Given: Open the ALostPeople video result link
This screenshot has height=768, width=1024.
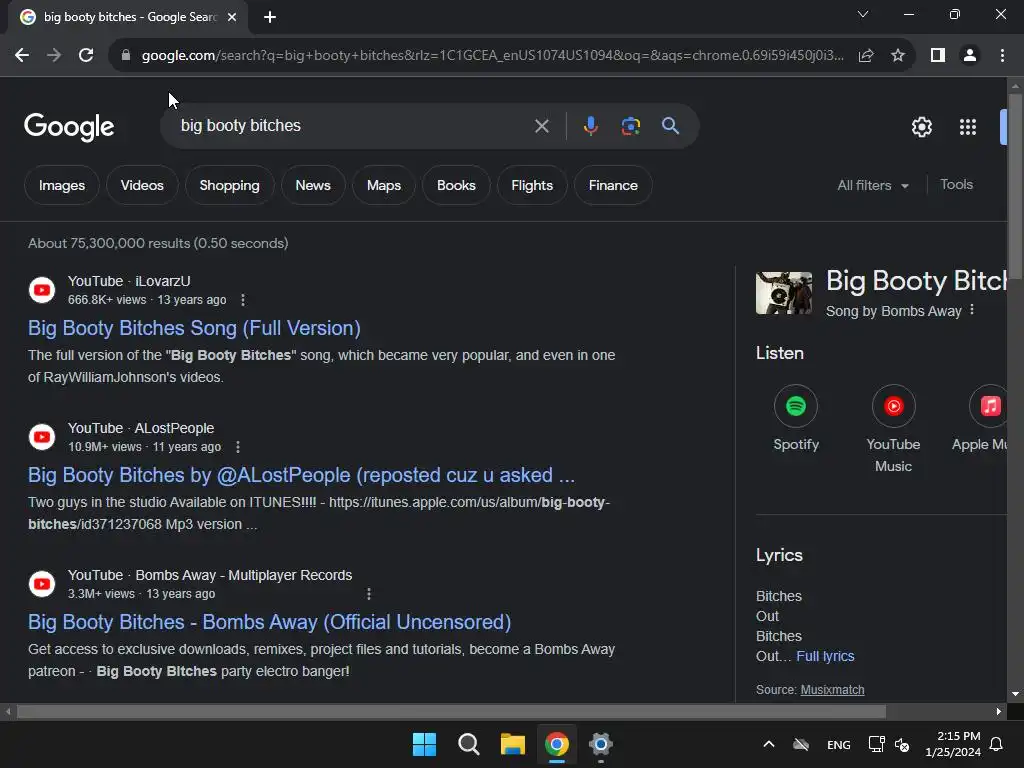Looking at the screenshot, I should tap(301, 475).
